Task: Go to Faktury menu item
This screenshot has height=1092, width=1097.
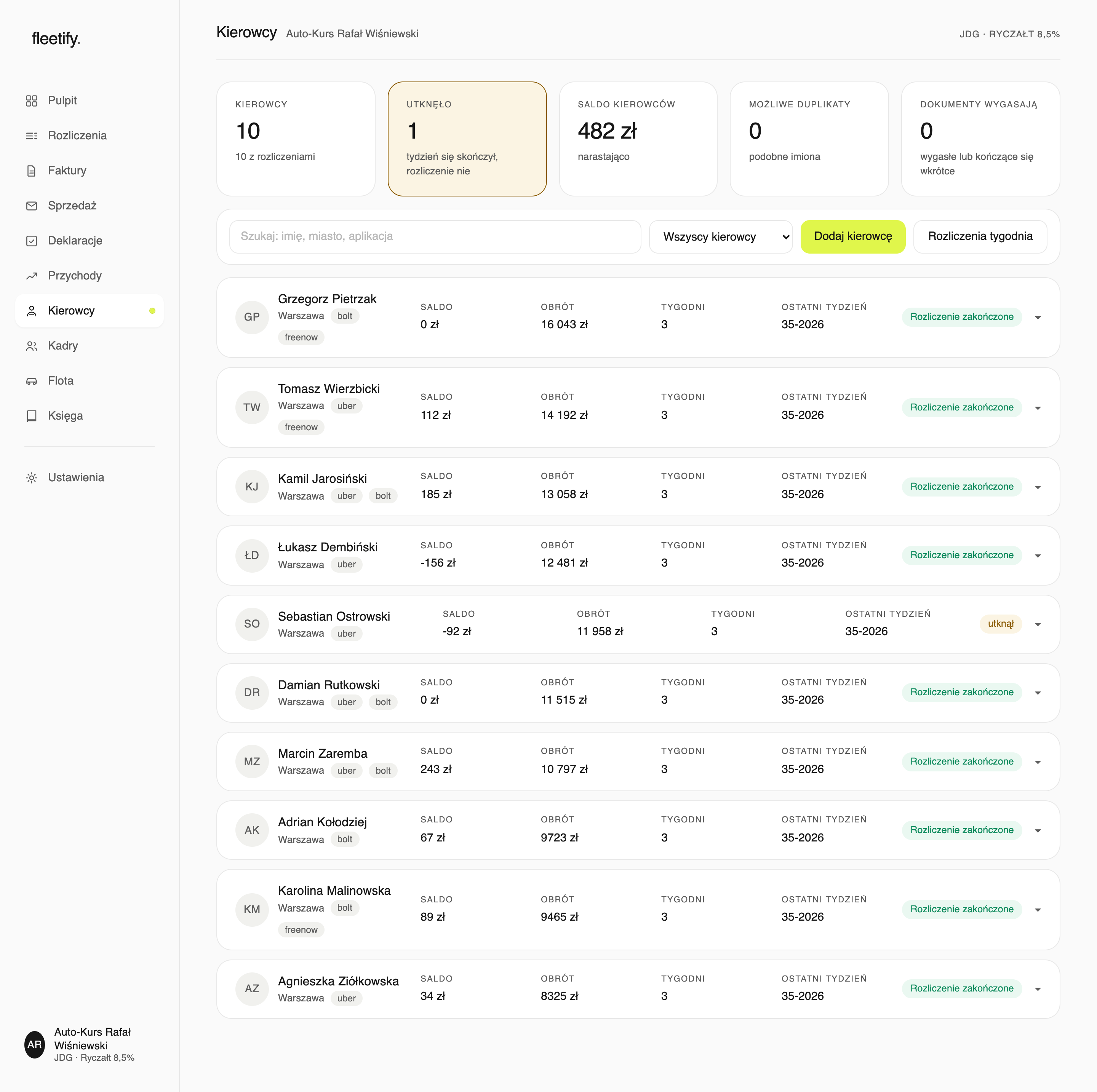Action: (x=89, y=171)
